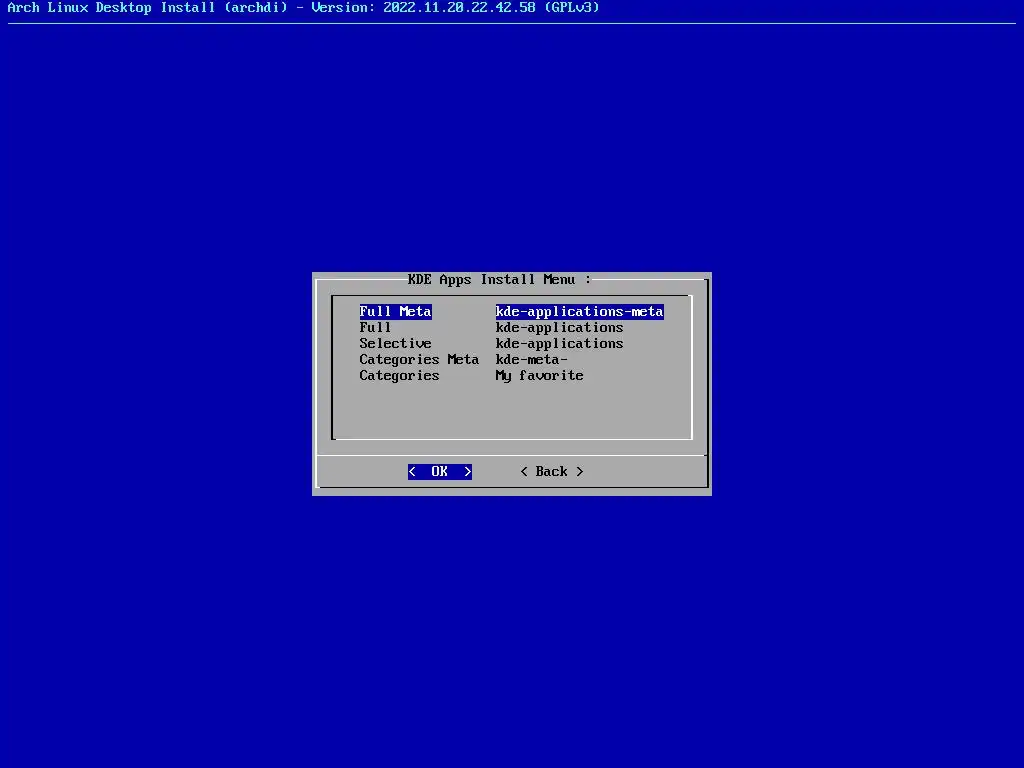Click the kde-meta- description text

click(x=531, y=359)
